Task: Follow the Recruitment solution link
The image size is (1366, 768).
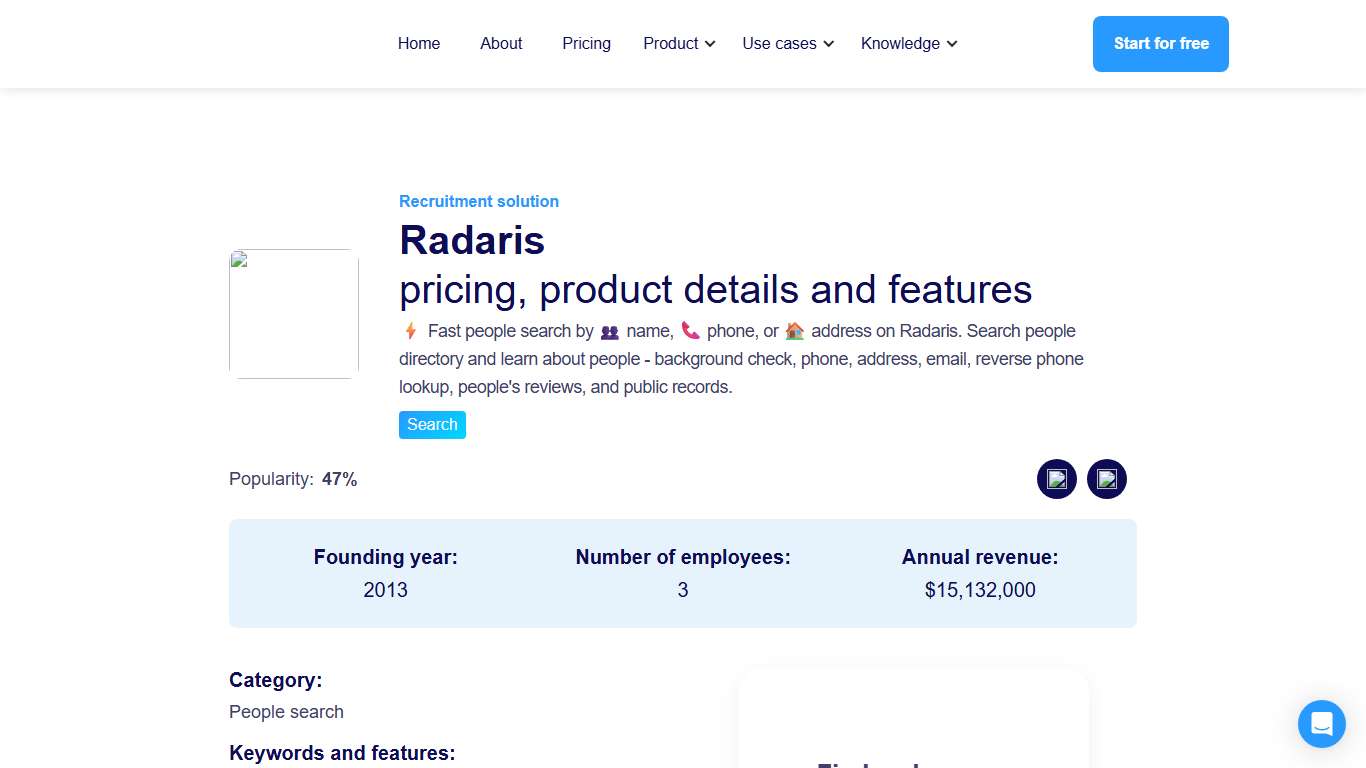Action: point(479,201)
